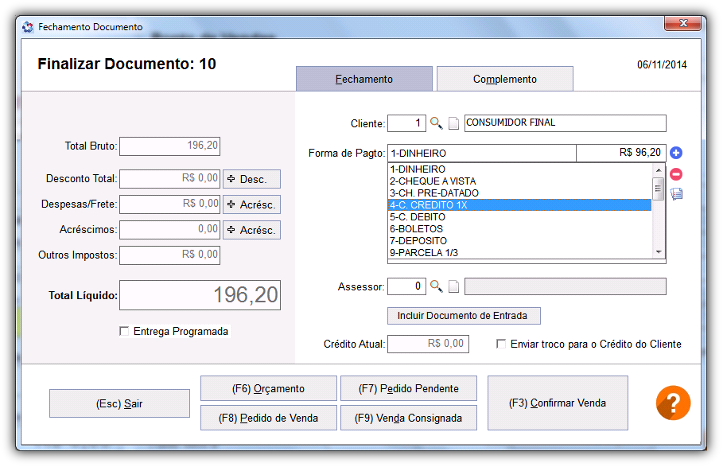
Task: Click the payment details list icon
Action: pyautogui.click(x=676, y=194)
